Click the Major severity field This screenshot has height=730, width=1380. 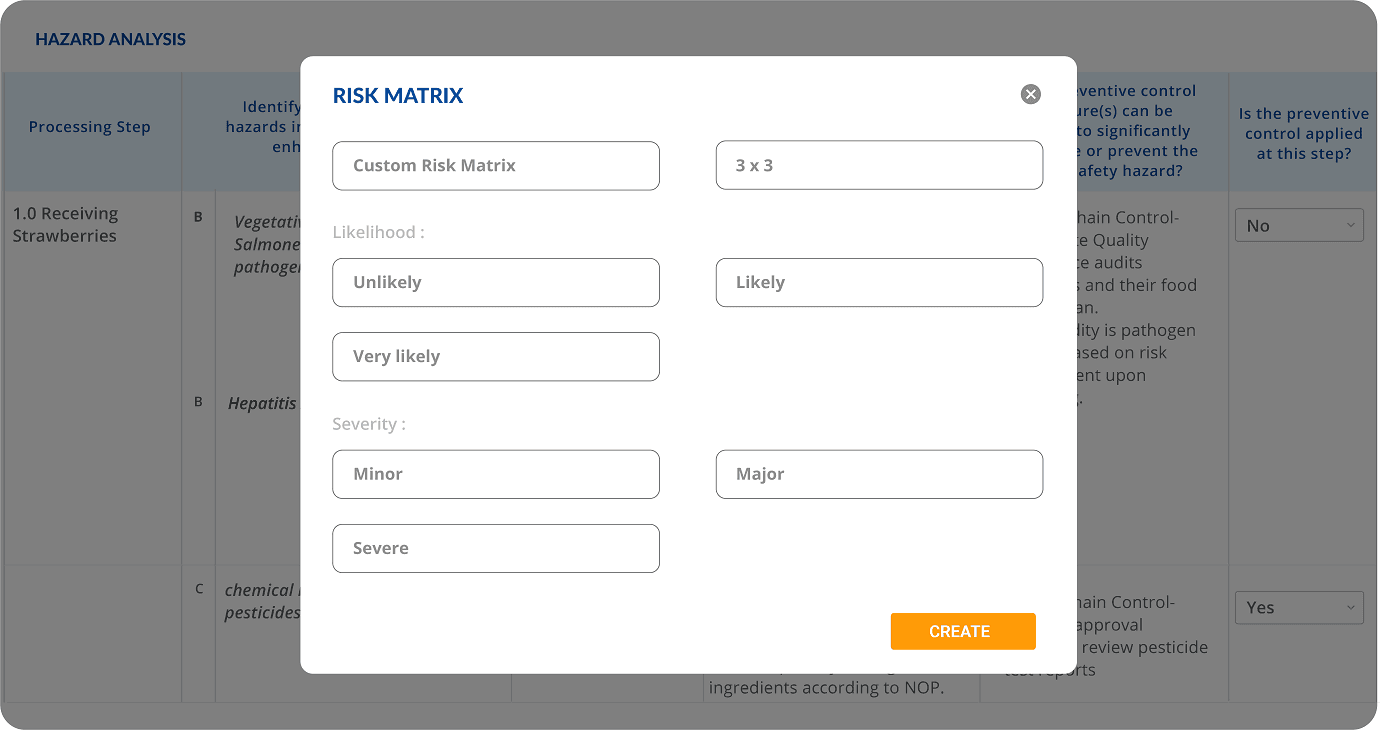[x=878, y=475]
